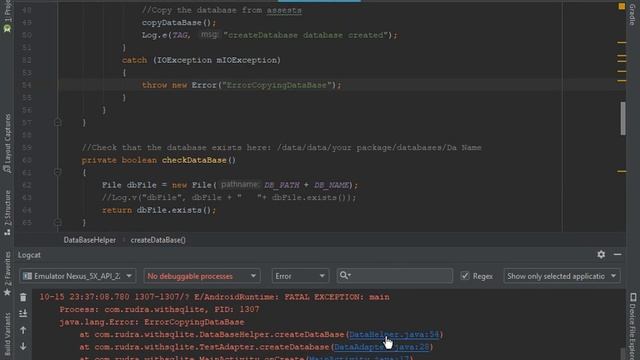Clear logcat with trash icon
640x360 pixels.
click(23, 298)
